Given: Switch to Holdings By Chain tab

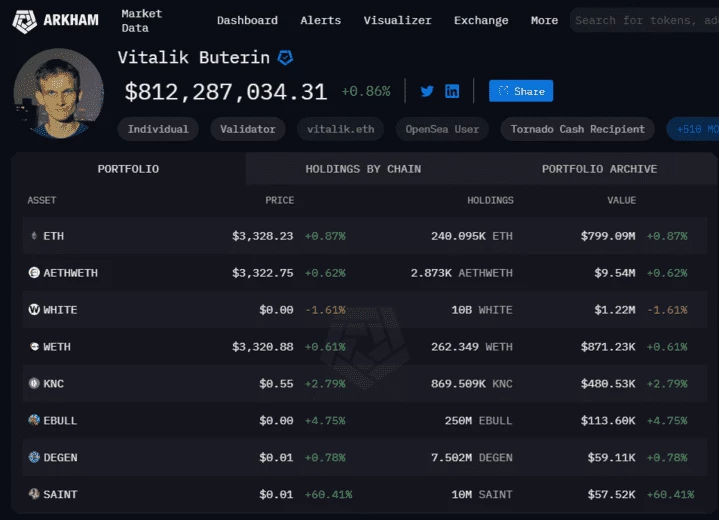Looking at the screenshot, I should pyautogui.click(x=363, y=169).
